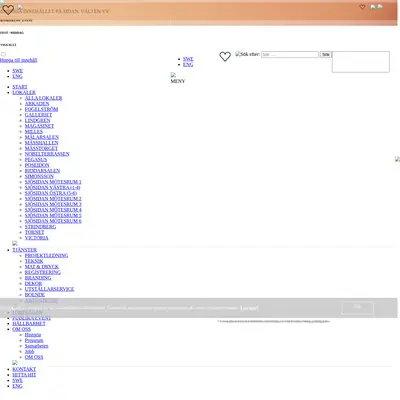Image resolution: width=400 pixels, height=400 pixels.
Task: Open the MILLES link
Action: click(34, 131)
